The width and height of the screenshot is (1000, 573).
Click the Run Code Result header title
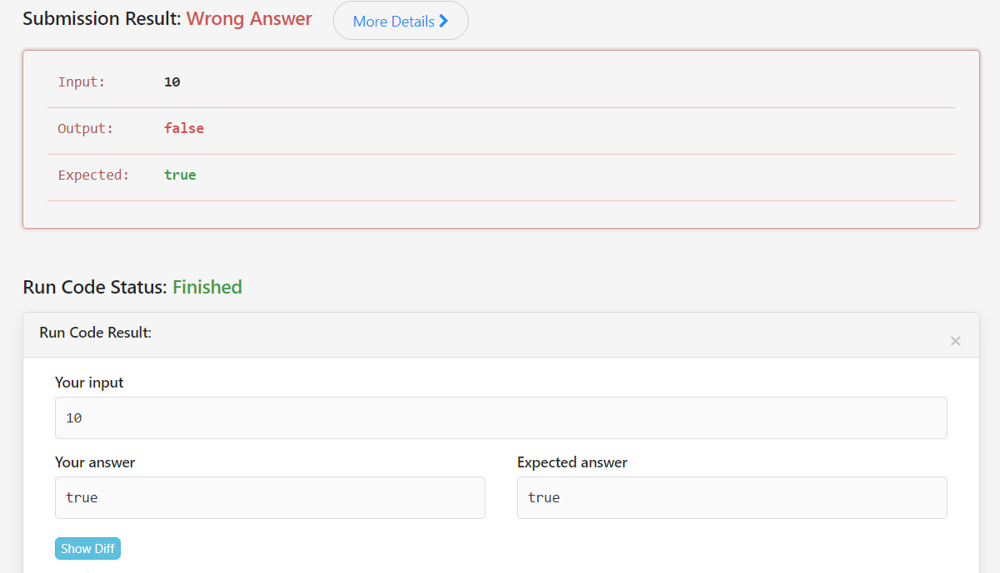tap(95, 332)
